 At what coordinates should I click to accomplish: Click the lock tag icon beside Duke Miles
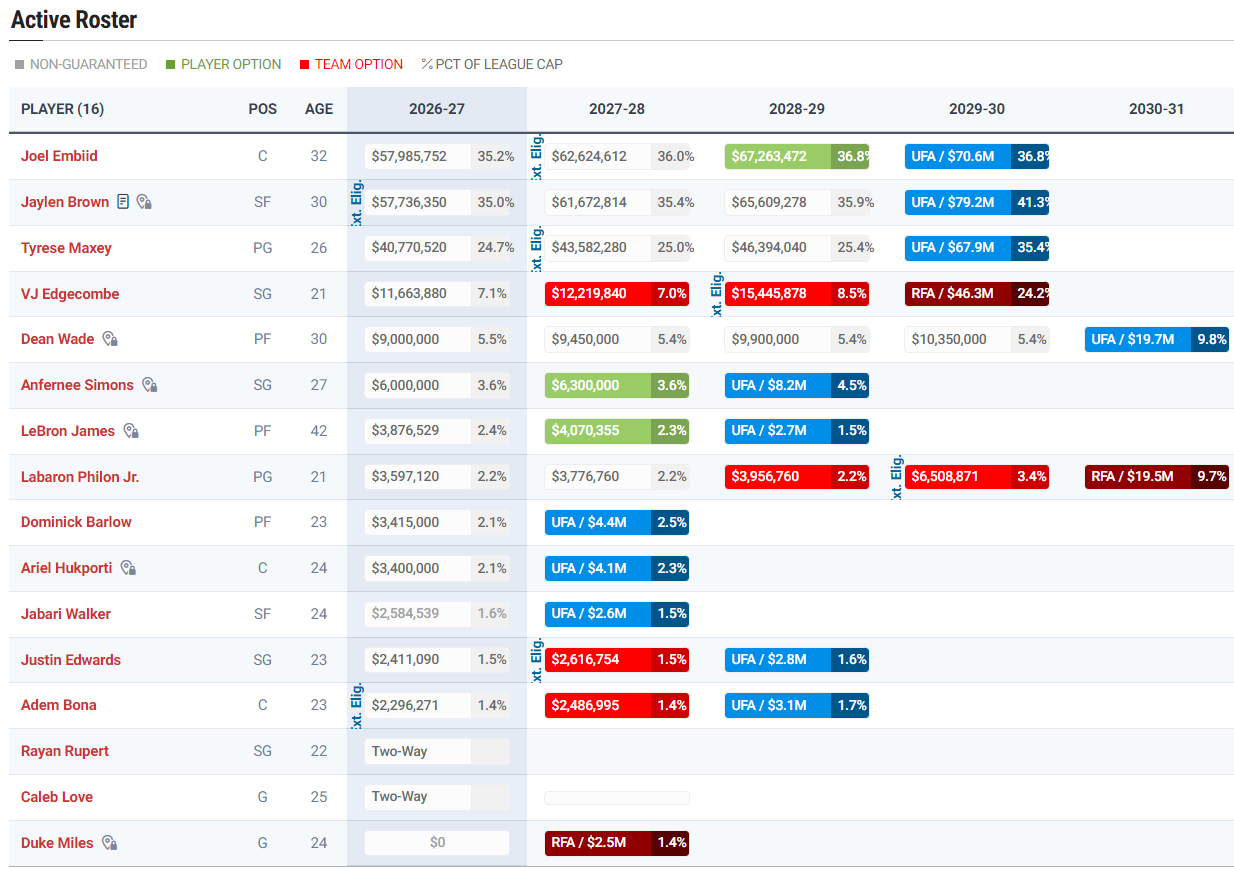[x=110, y=843]
